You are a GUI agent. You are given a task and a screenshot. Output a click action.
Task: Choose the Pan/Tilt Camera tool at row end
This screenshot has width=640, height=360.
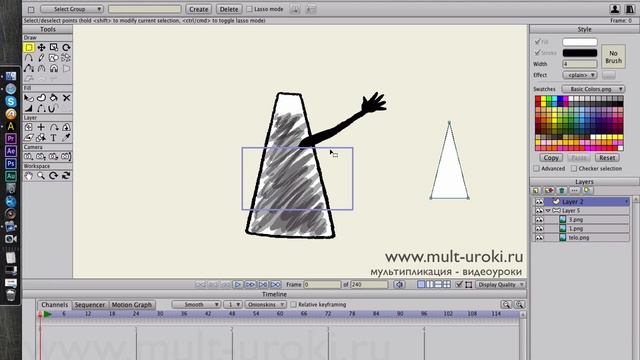pos(66,156)
